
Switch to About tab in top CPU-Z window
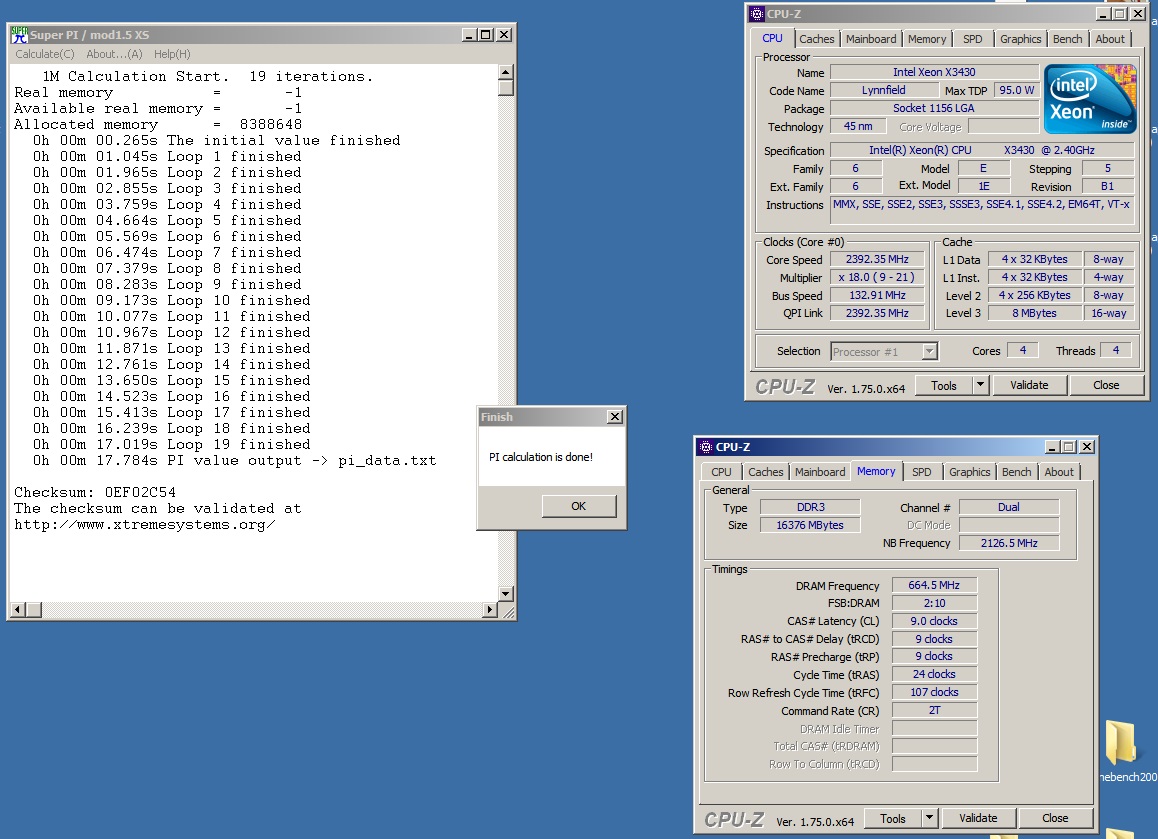point(1109,39)
